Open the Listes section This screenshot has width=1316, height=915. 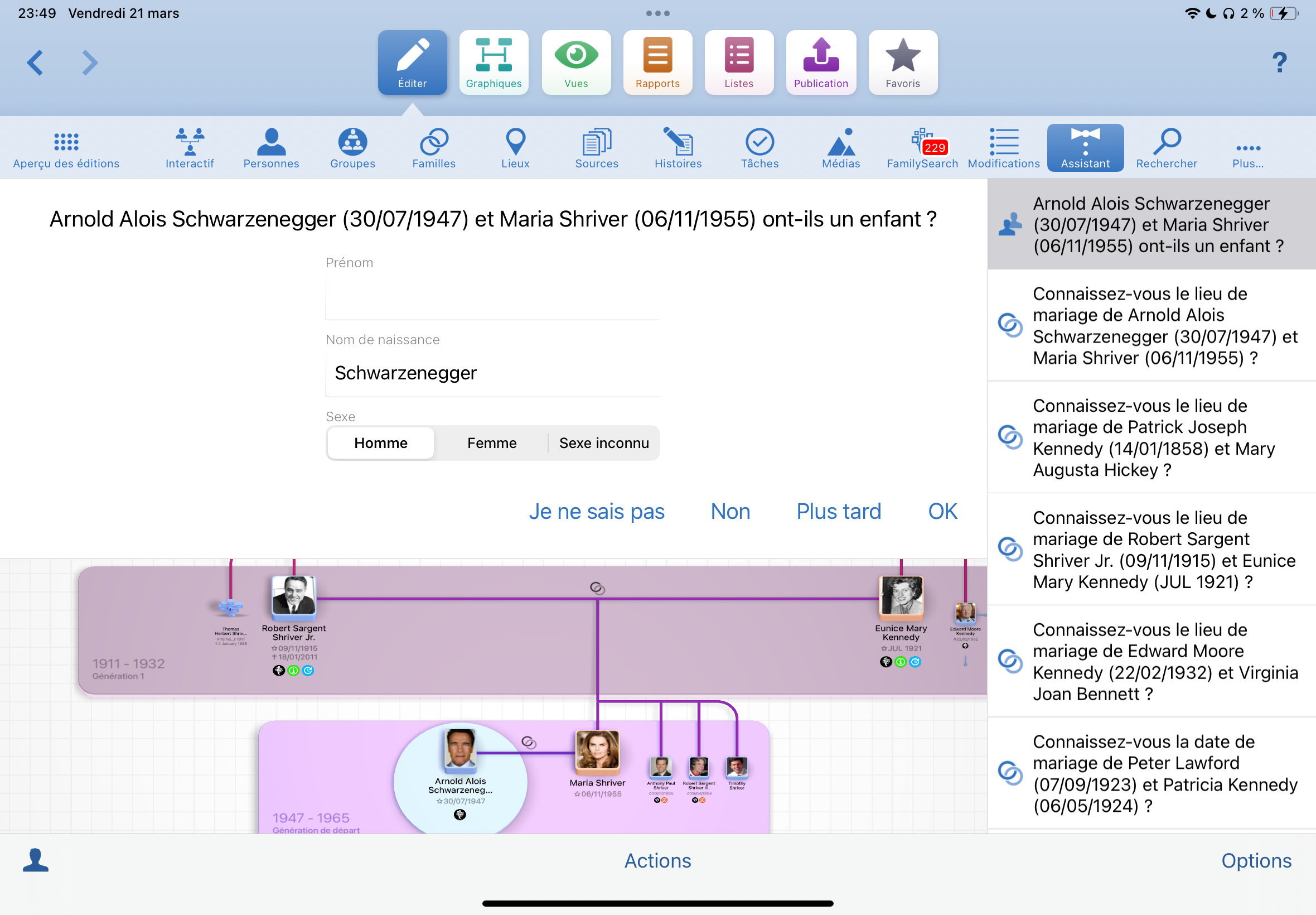[739, 62]
